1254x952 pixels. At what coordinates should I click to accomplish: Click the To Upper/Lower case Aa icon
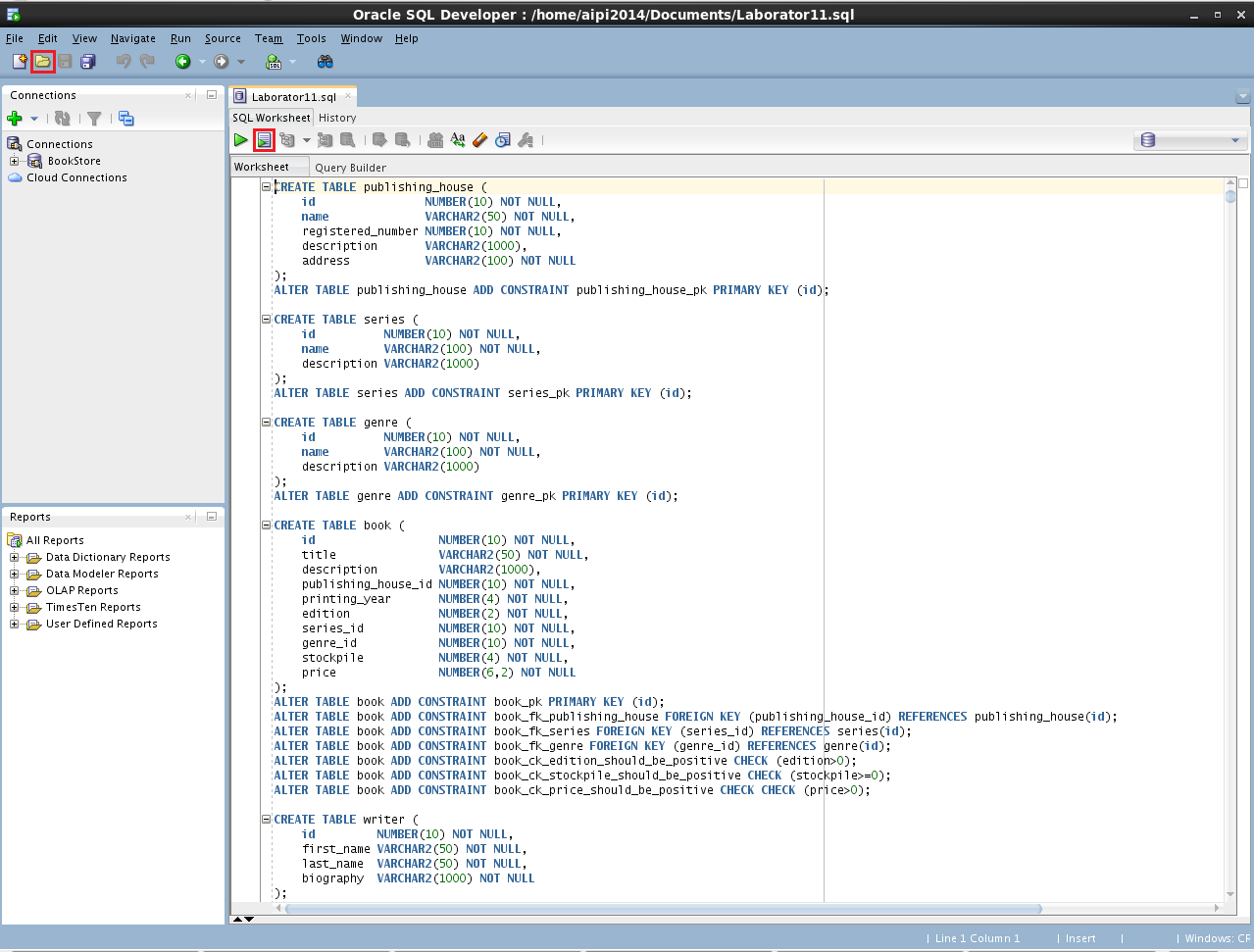click(x=458, y=140)
